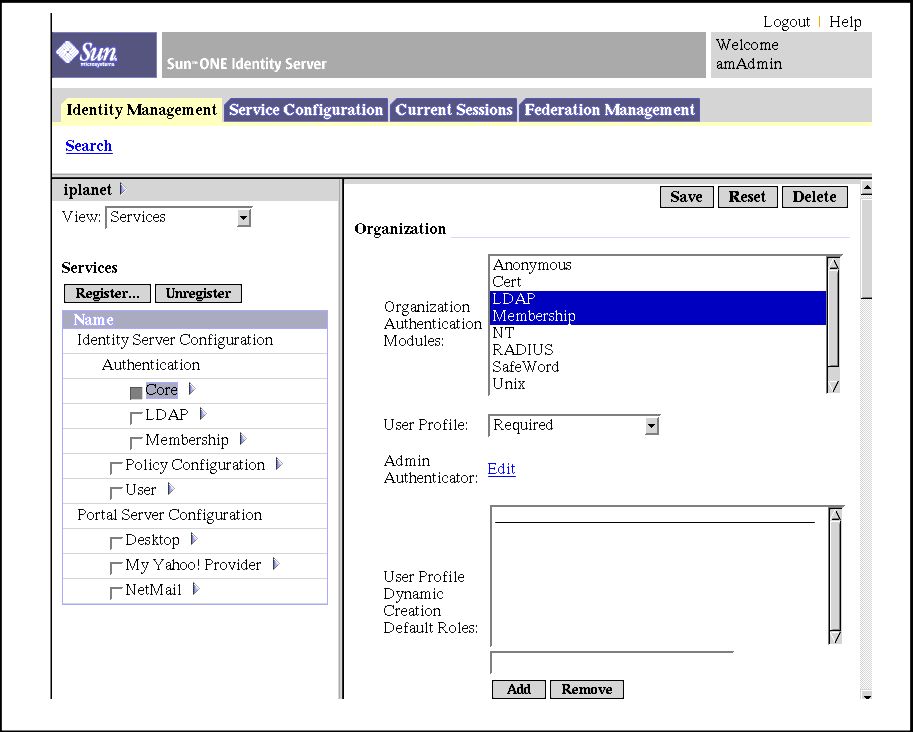Select SafeWord in the authentication modules list

tap(658, 367)
